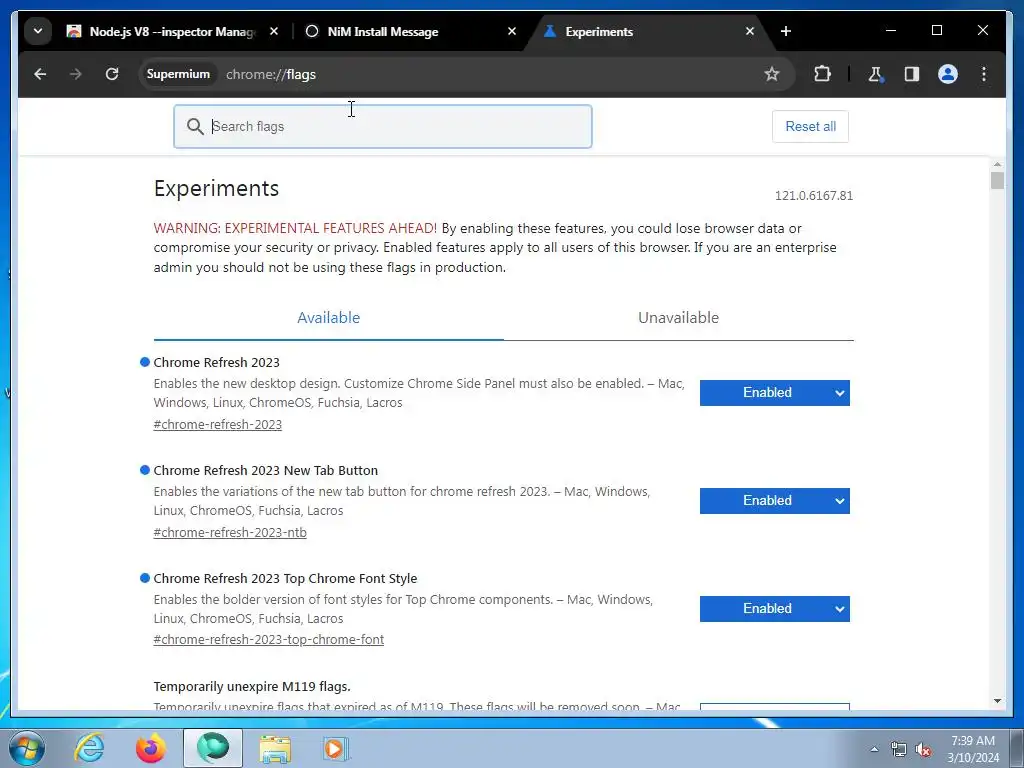Viewport: 1024px width, 768px height.
Task: Click the Supermium site chip in address bar
Action: click(x=178, y=74)
